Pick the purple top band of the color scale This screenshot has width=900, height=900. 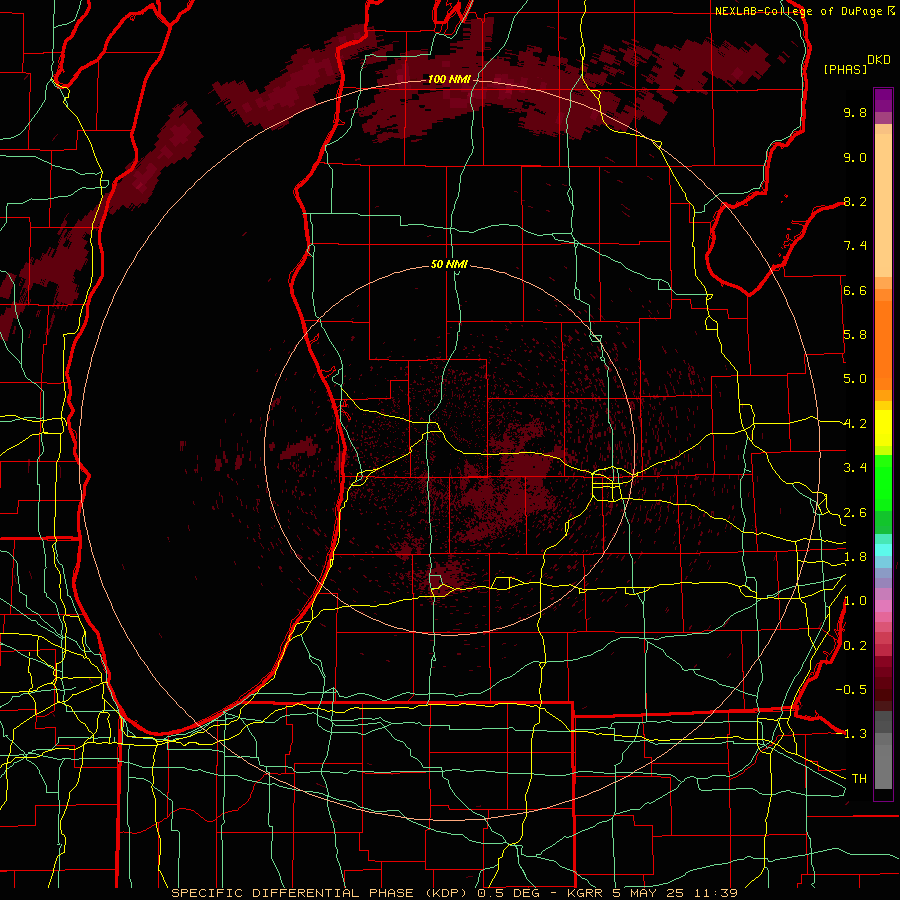(x=883, y=100)
